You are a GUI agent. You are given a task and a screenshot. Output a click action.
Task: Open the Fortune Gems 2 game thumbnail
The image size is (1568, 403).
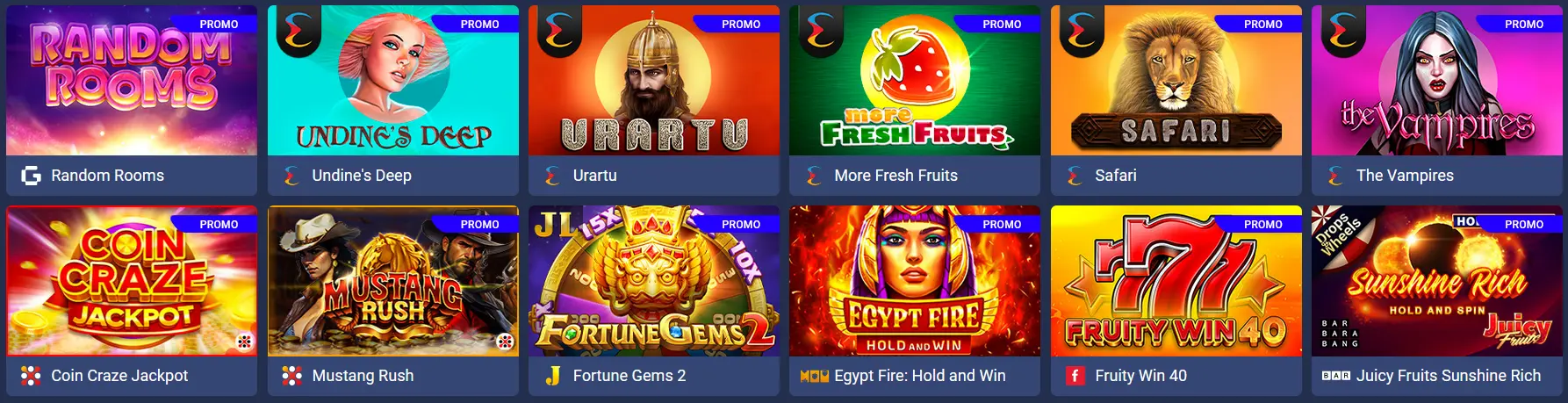[x=654, y=281]
